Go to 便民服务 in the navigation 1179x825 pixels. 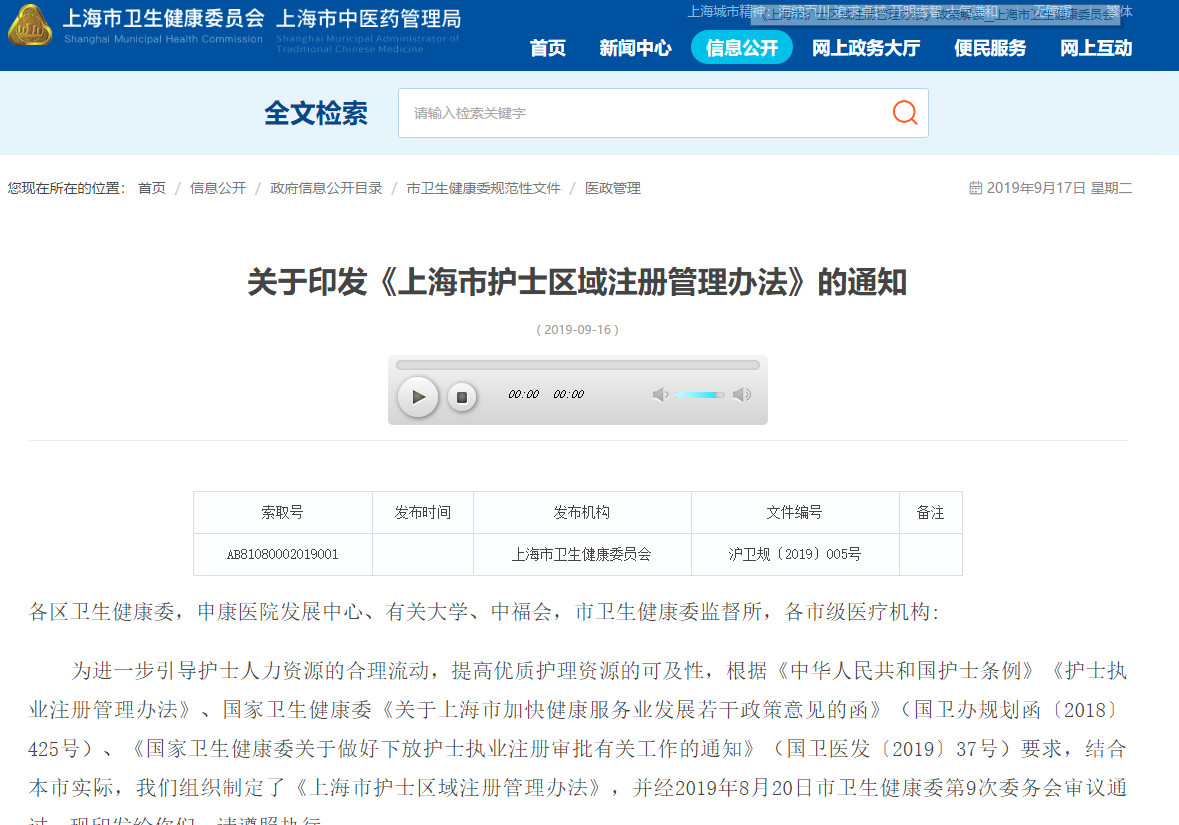[x=990, y=48]
